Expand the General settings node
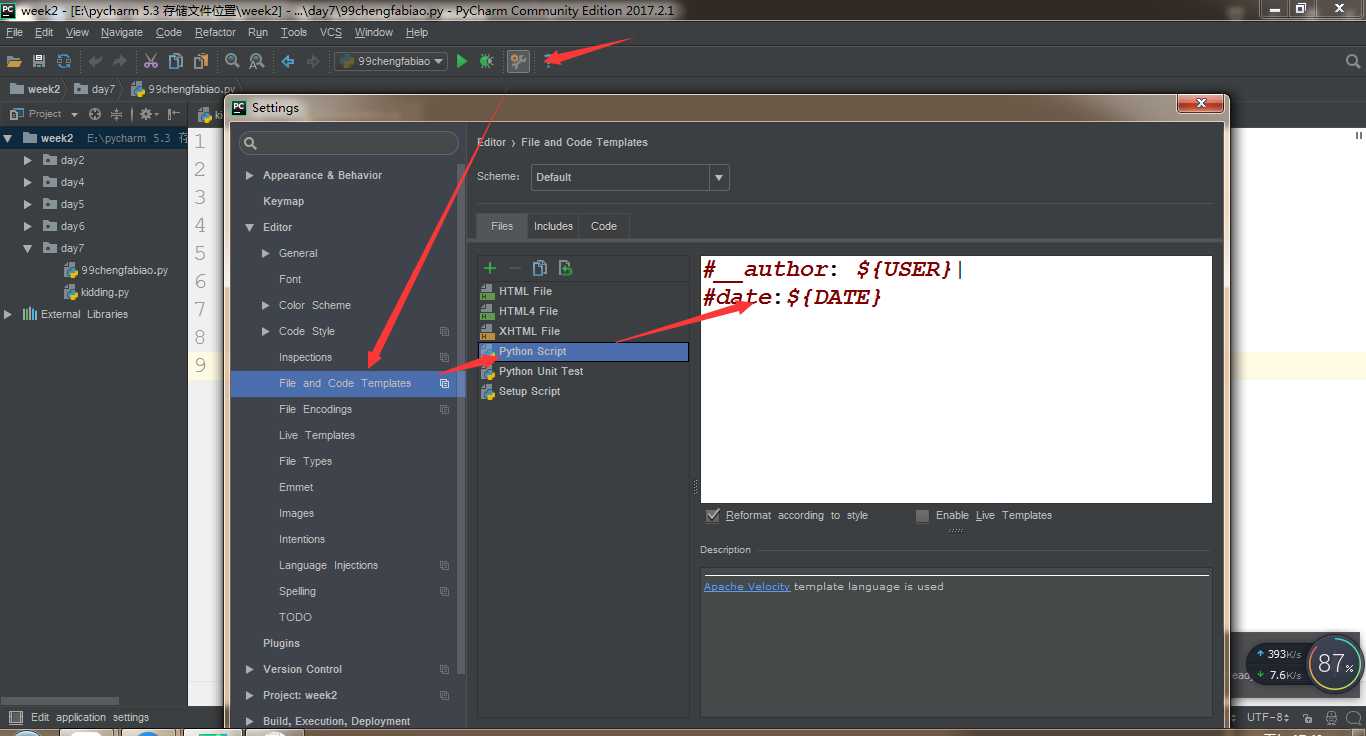Screen dimensions: 1366x736 pos(265,253)
